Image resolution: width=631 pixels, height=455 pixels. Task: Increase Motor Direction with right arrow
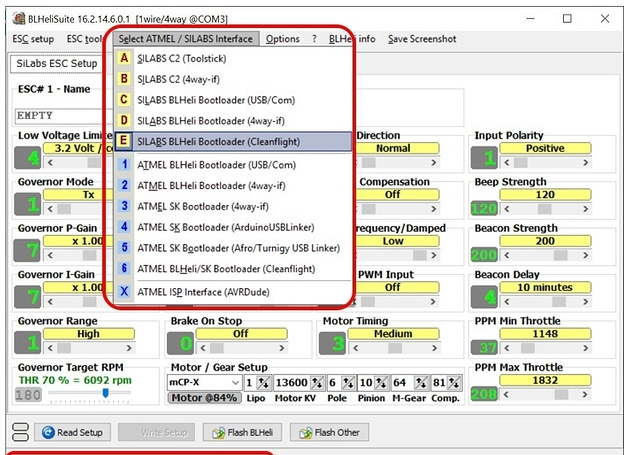coord(434,163)
